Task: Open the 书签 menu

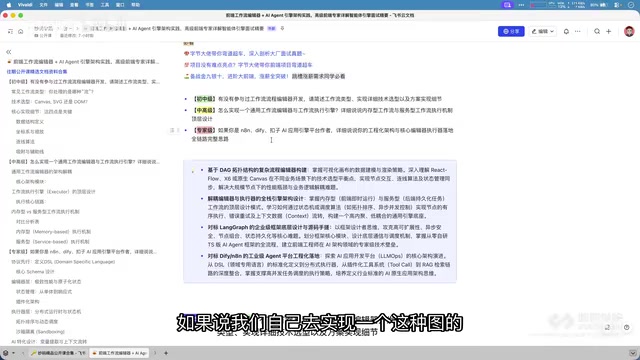Action: [89, 5]
